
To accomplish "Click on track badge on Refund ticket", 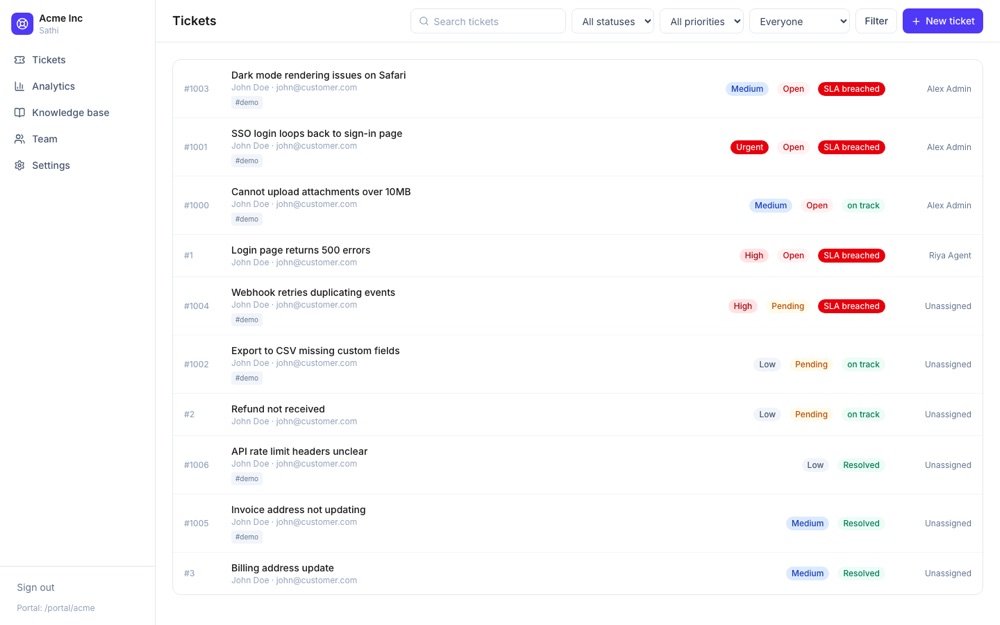I will (x=863, y=414).
